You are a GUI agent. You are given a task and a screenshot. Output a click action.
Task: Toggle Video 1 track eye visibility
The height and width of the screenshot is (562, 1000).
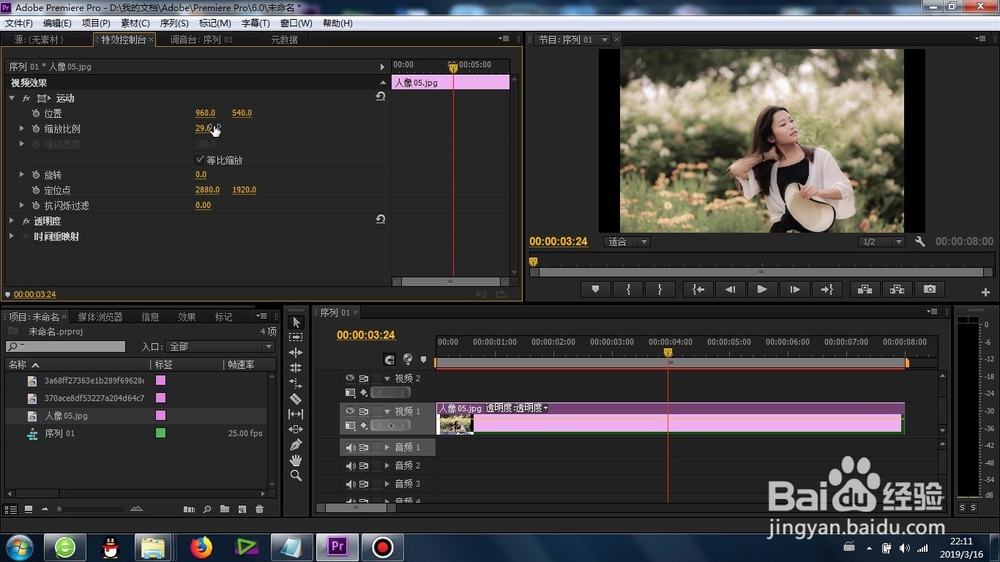349,411
